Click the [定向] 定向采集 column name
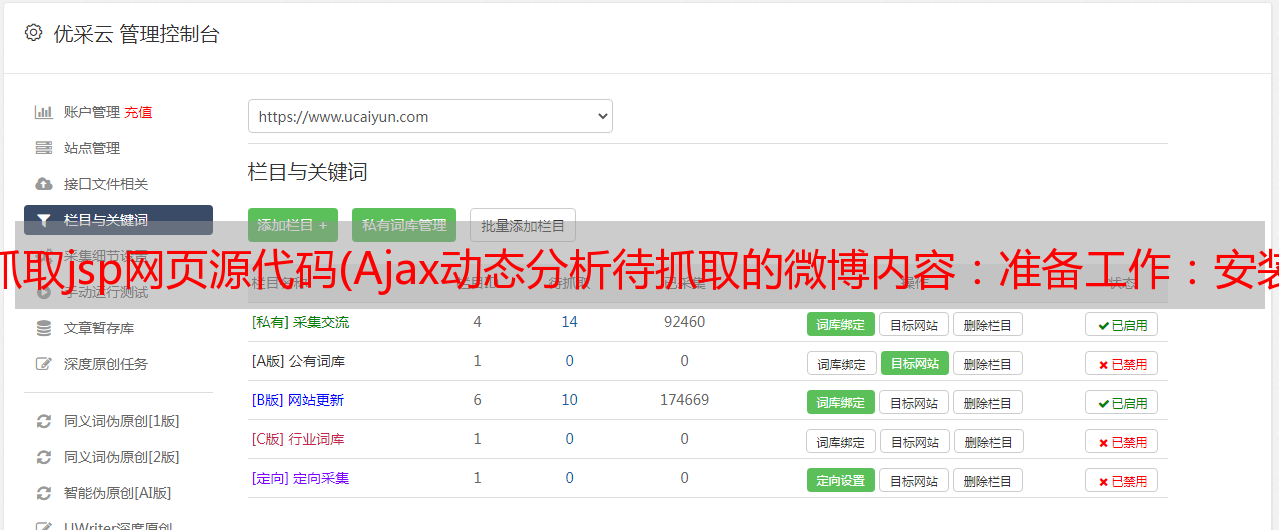Viewport: 1279px width, 530px height. (300, 478)
